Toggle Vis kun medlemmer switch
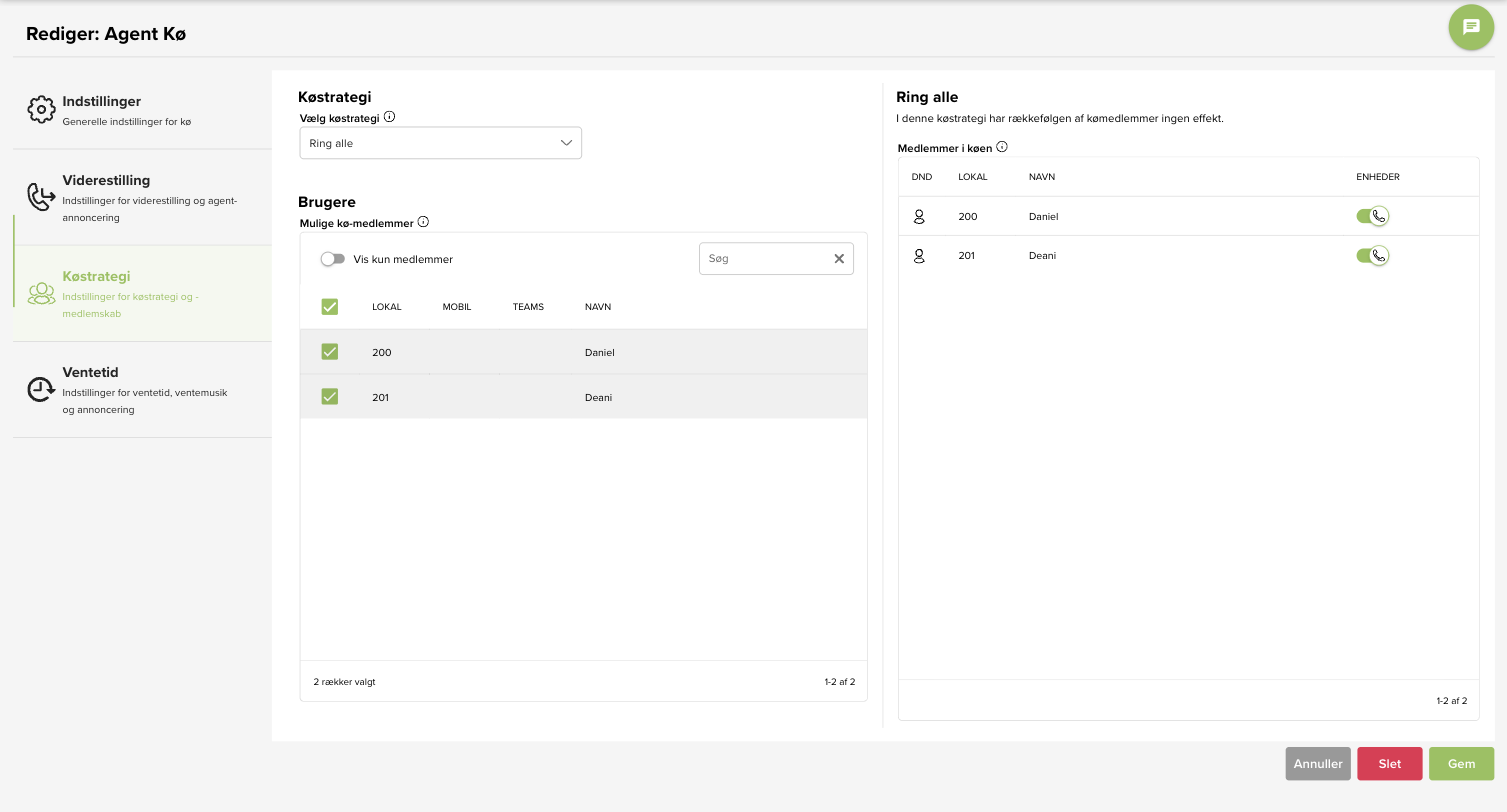The height and width of the screenshot is (812, 1507). click(x=332, y=259)
